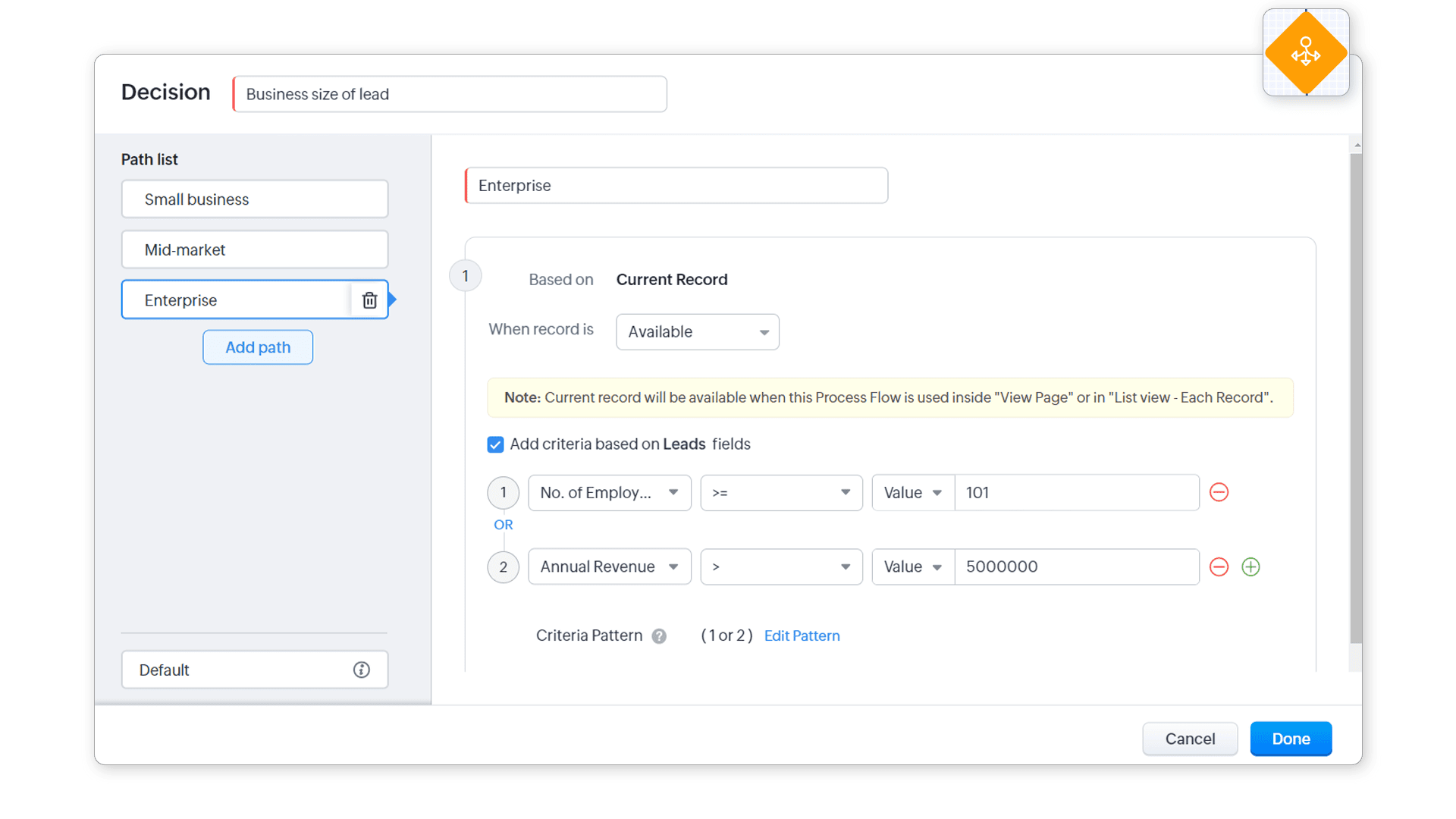This screenshot has width=1456, height=819.
Task: Remove criteria row 1 with minus icon
Action: coord(1219,492)
